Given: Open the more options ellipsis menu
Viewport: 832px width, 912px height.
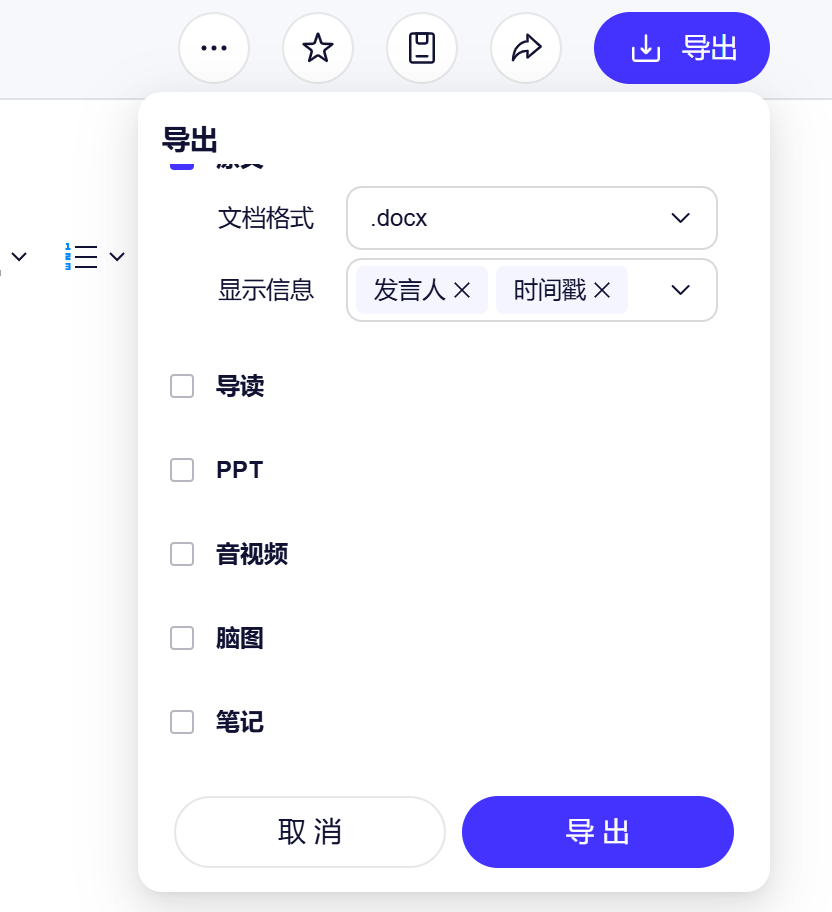Looking at the screenshot, I should click(x=213, y=47).
